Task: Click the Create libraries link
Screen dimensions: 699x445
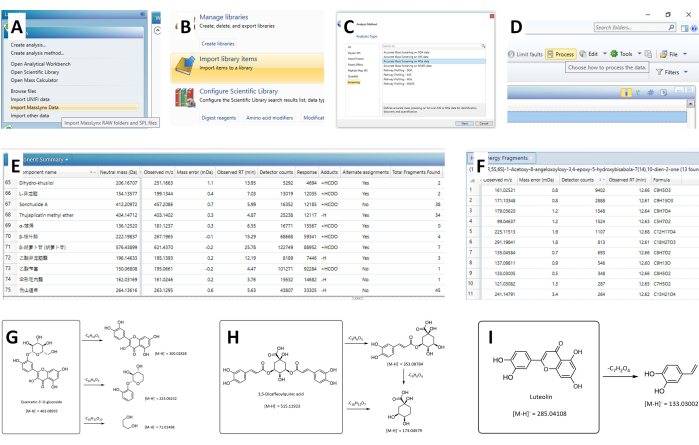Action: (x=218, y=44)
